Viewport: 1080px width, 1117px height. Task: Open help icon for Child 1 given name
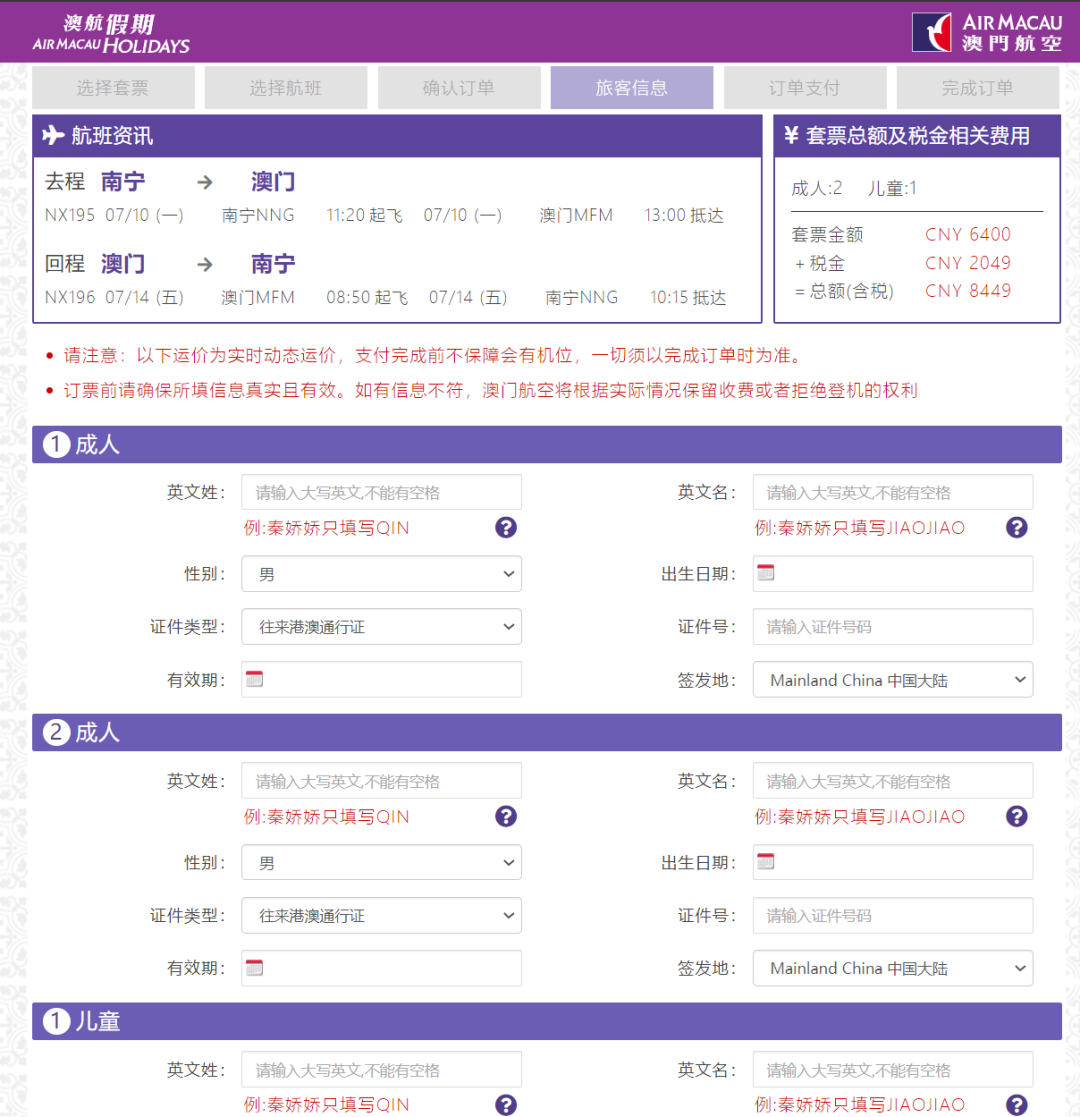[x=1017, y=1104]
